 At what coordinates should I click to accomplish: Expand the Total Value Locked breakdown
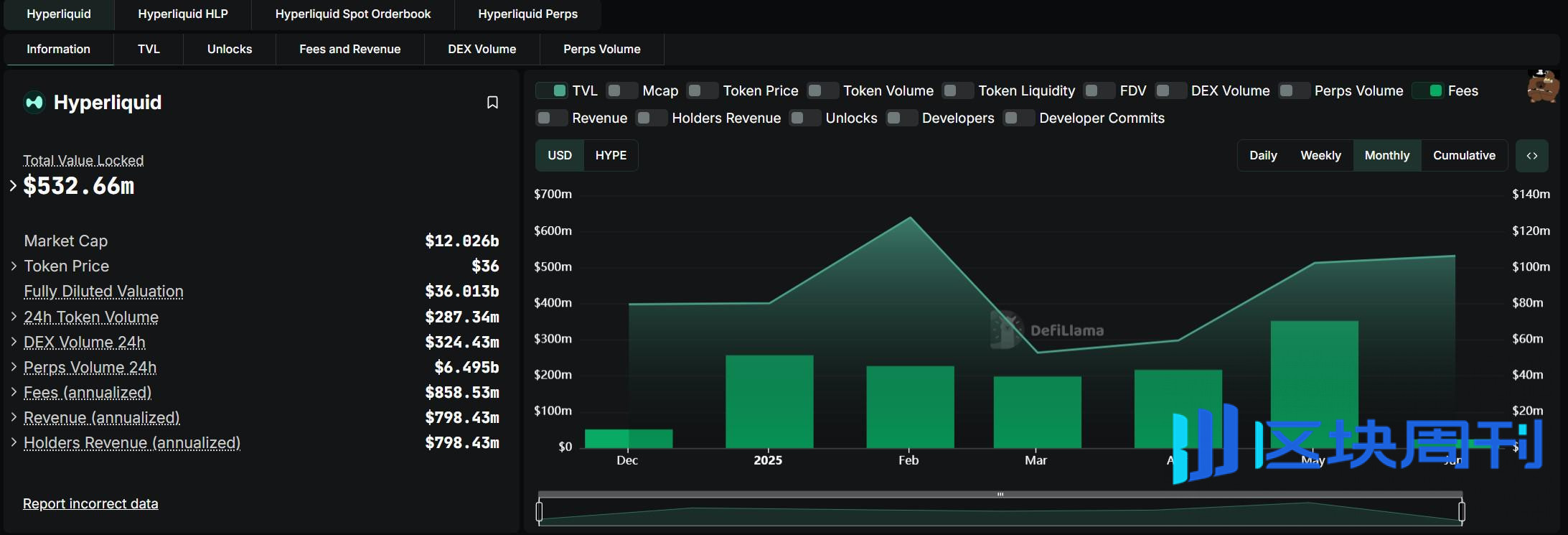click(x=13, y=185)
